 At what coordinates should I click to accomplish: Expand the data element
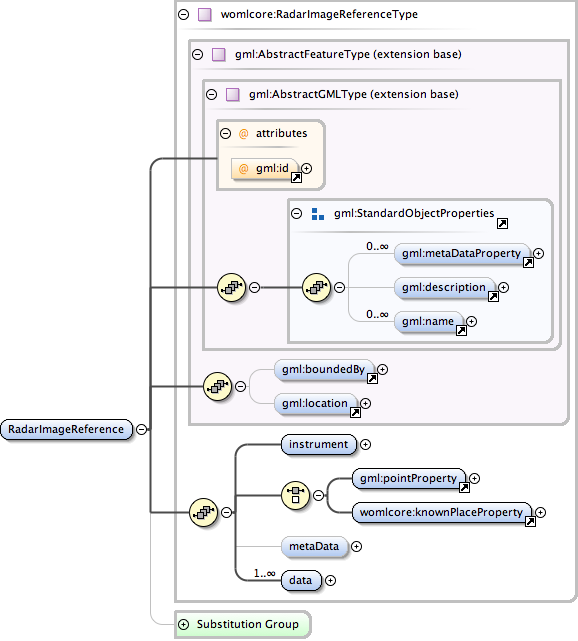point(330,580)
